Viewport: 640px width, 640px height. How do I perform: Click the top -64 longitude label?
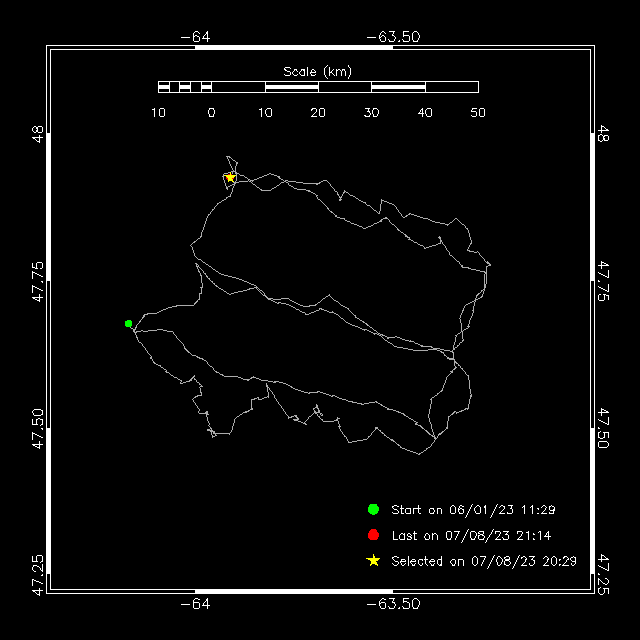coord(196,37)
